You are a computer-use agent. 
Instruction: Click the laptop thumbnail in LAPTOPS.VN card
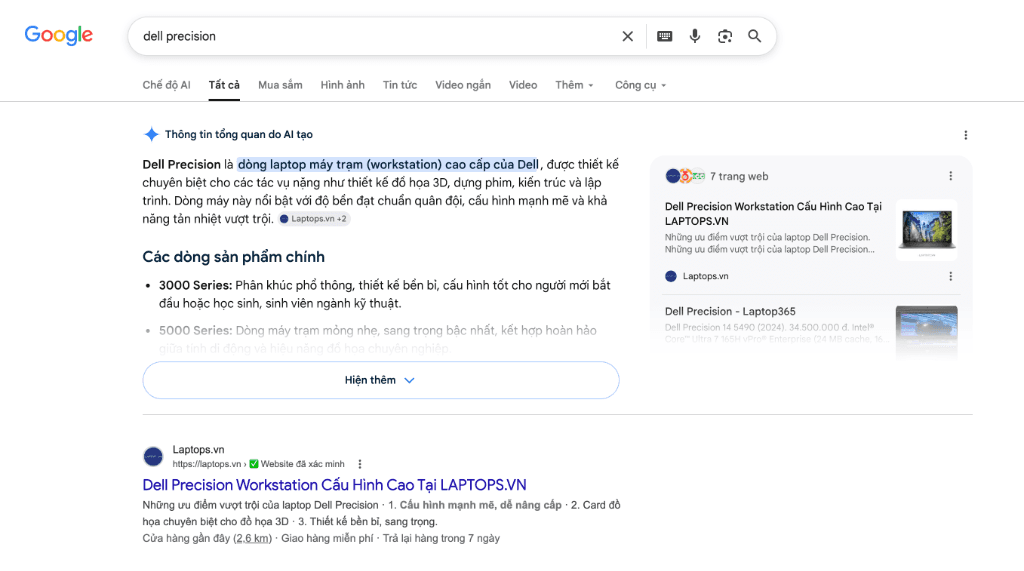pos(927,230)
